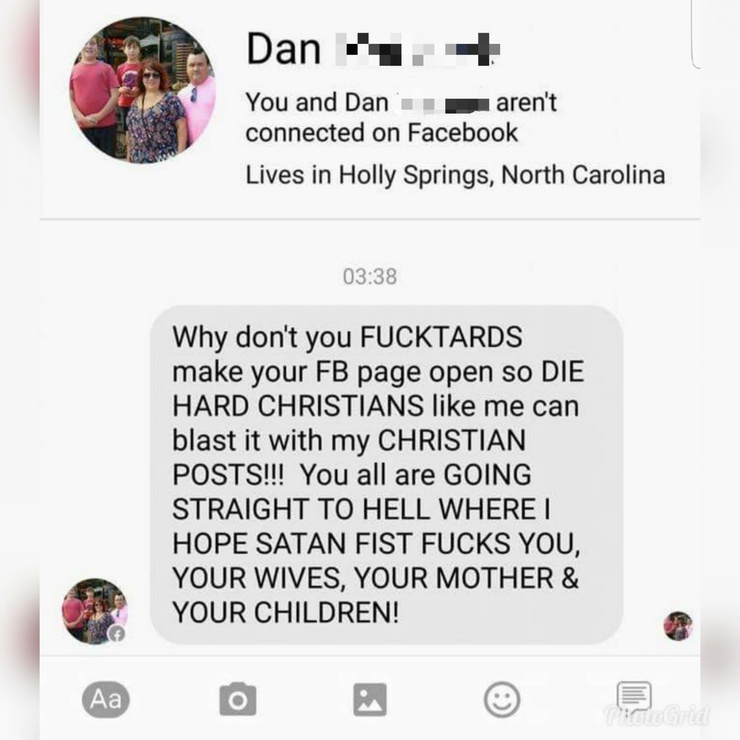Tap the small sender avatar beside message
Screen dimensions: 740x740
click(x=95, y=611)
